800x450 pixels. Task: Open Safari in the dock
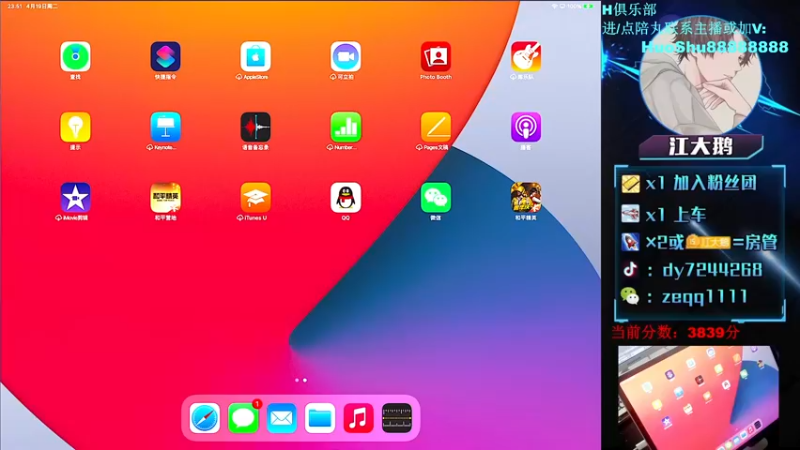[205, 418]
